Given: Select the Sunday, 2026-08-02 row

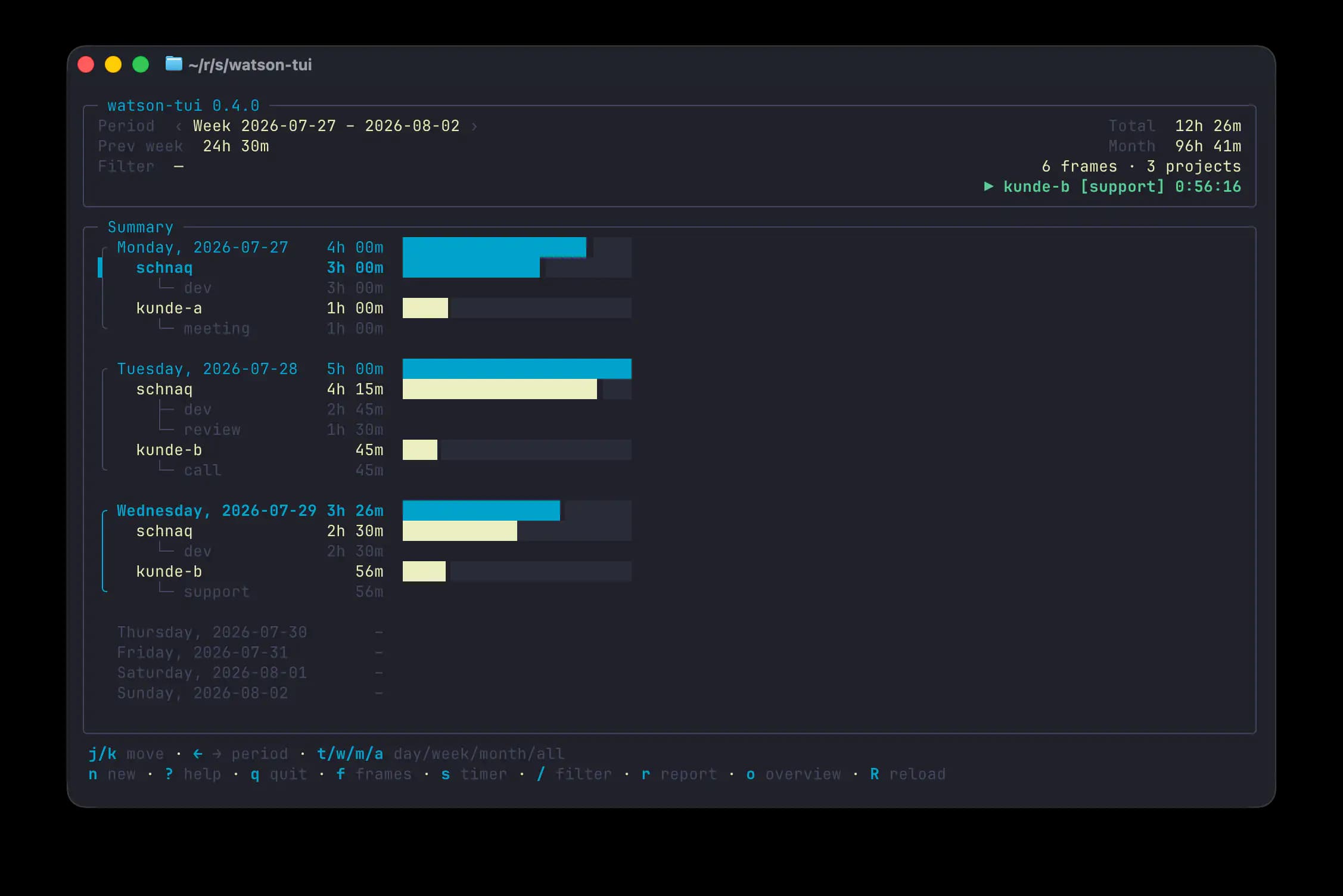Looking at the screenshot, I should point(250,693).
